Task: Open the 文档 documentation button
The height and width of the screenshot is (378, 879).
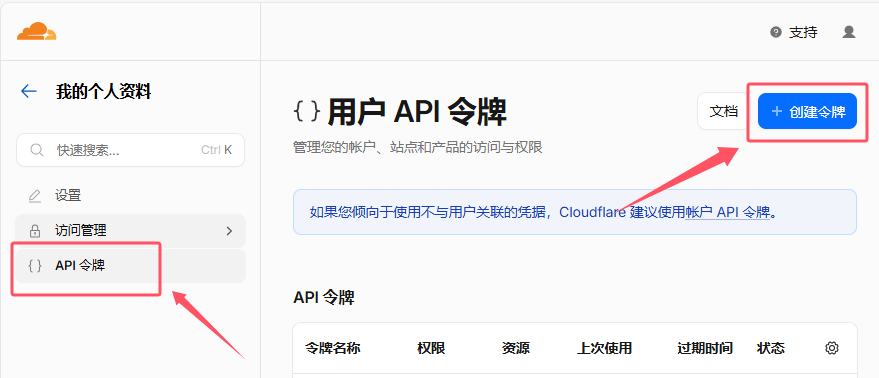Action: (x=723, y=111)
